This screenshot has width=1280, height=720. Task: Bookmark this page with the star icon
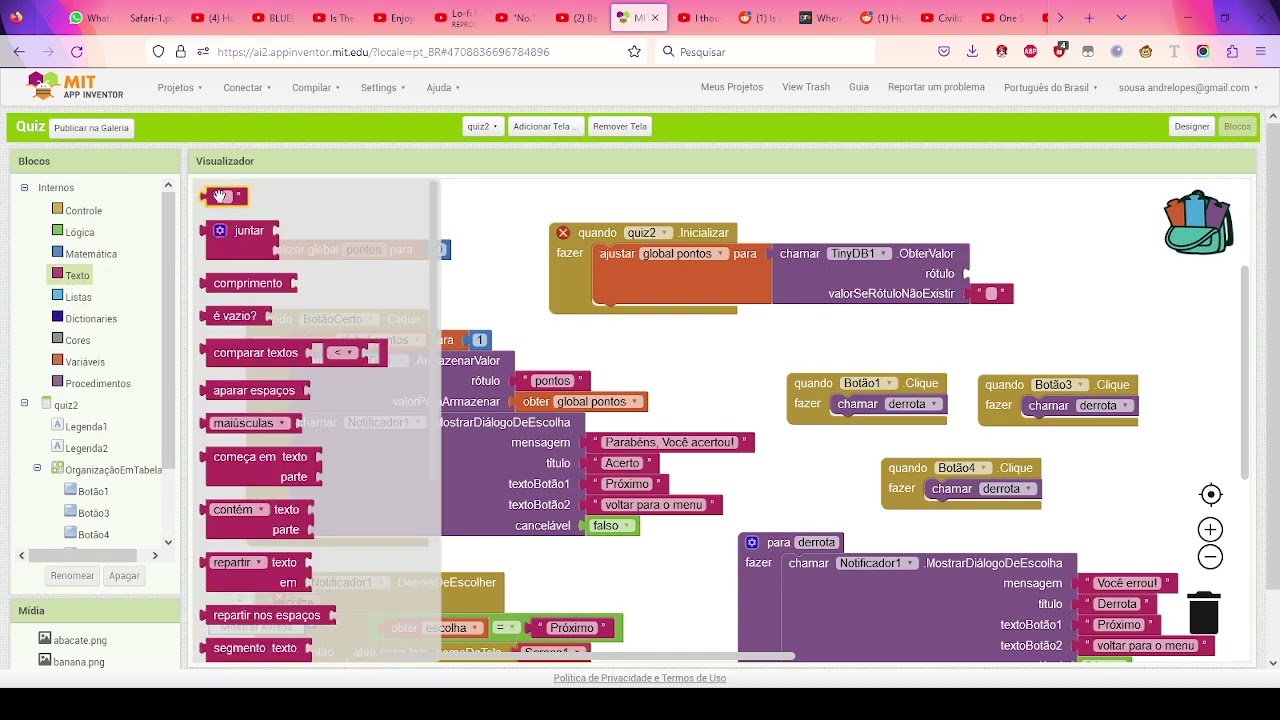coord(634,52)
